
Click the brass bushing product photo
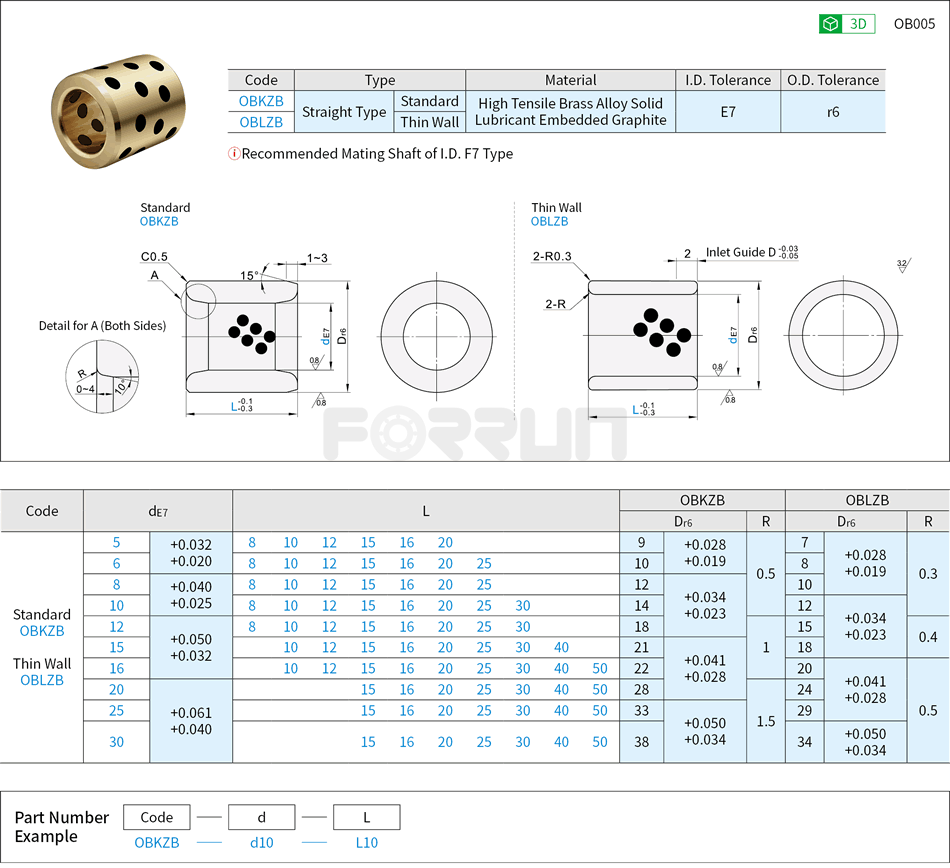[x=118, y=112]
